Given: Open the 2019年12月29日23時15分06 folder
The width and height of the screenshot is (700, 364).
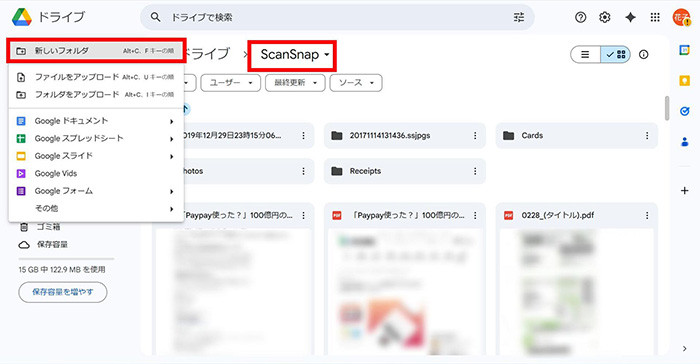Looking at the screenshot, I should pos(248,135).
